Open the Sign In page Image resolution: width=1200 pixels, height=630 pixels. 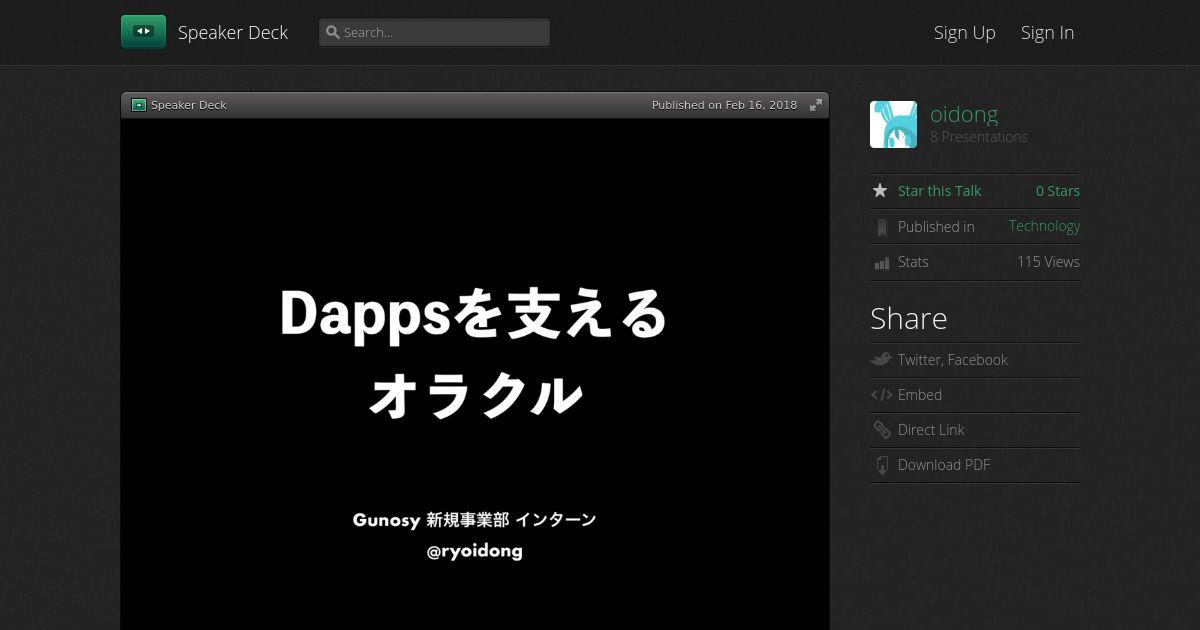[x=1047, y=32]
